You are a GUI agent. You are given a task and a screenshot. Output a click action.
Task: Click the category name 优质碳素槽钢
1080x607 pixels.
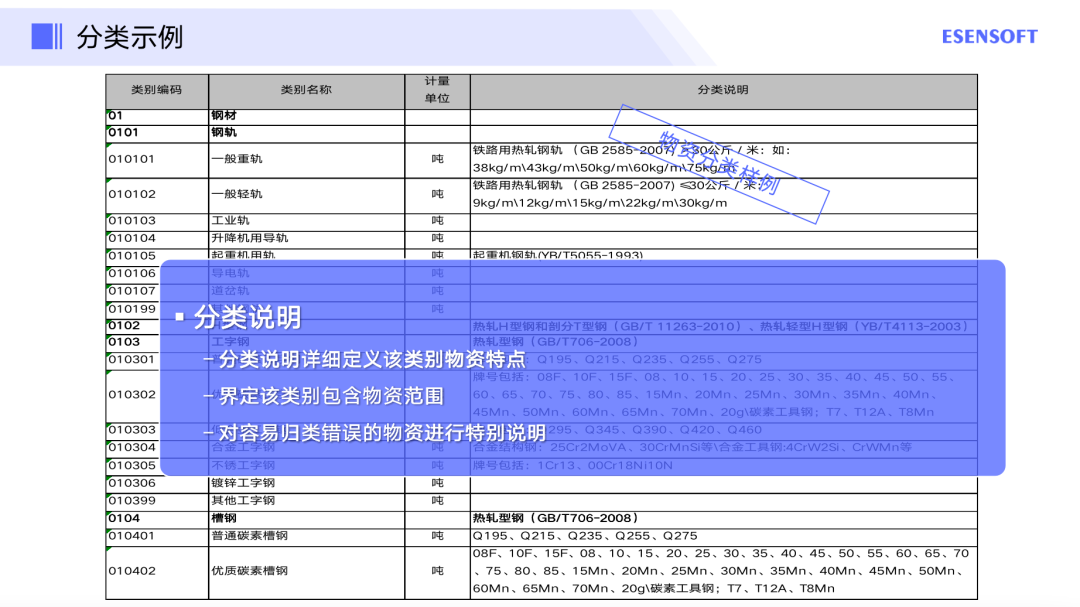point(250,571)
